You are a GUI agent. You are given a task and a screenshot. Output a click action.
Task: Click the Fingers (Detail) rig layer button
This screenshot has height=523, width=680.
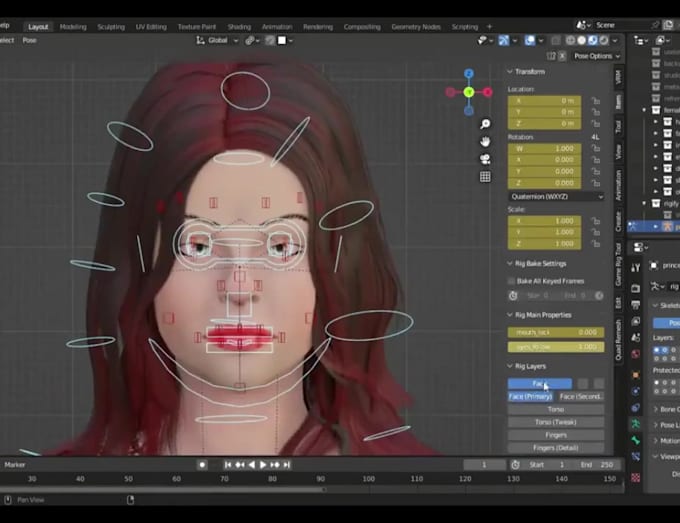(556, 447)
